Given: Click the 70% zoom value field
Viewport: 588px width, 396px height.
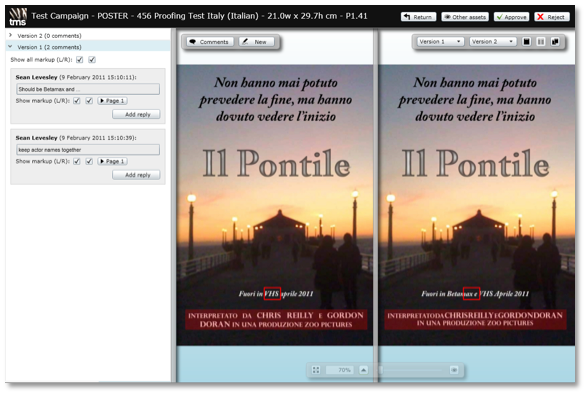Looking at the screenshot, I should 340,370.
